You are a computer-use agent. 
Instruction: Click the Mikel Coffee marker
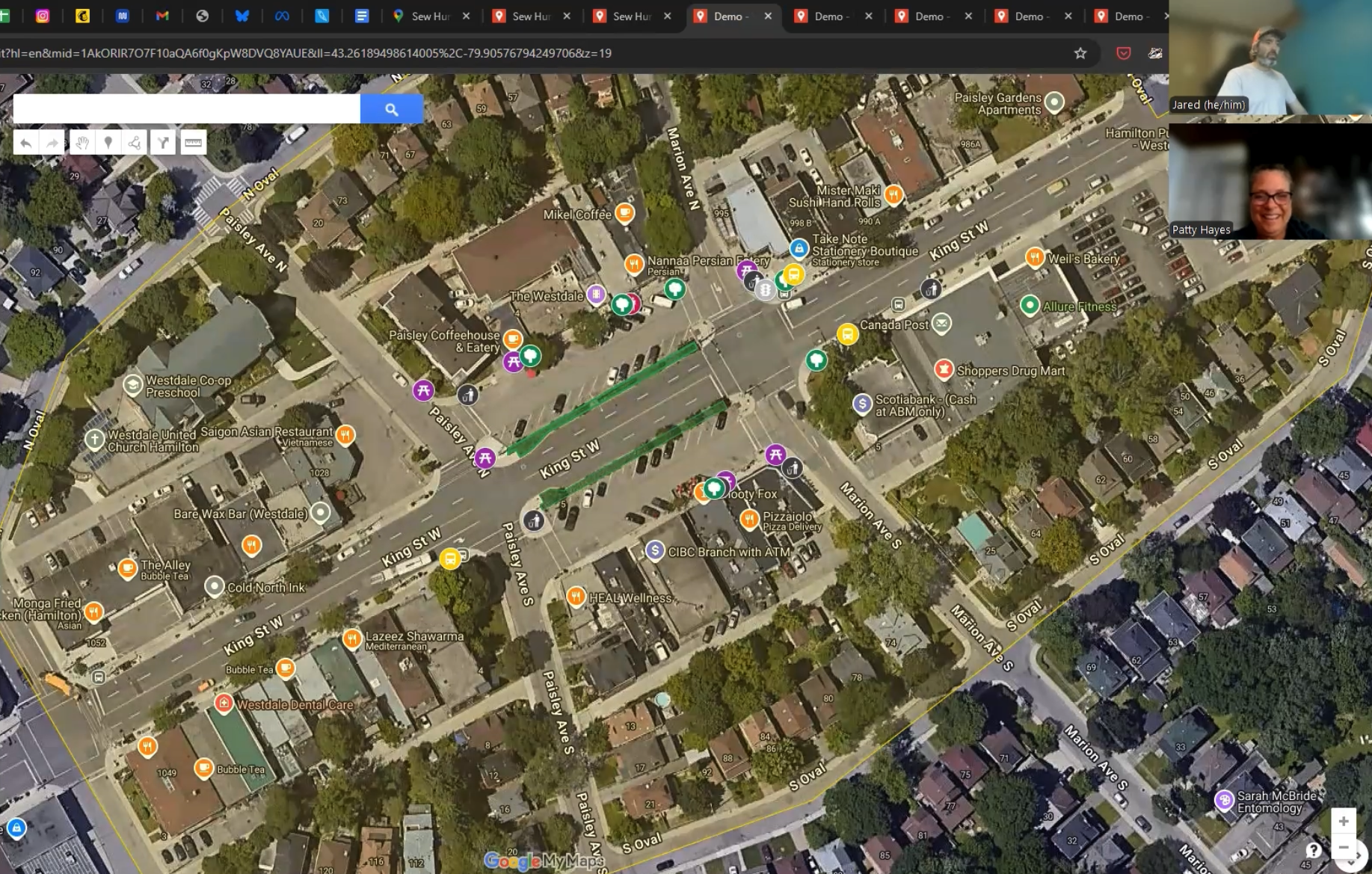[624, 213]
